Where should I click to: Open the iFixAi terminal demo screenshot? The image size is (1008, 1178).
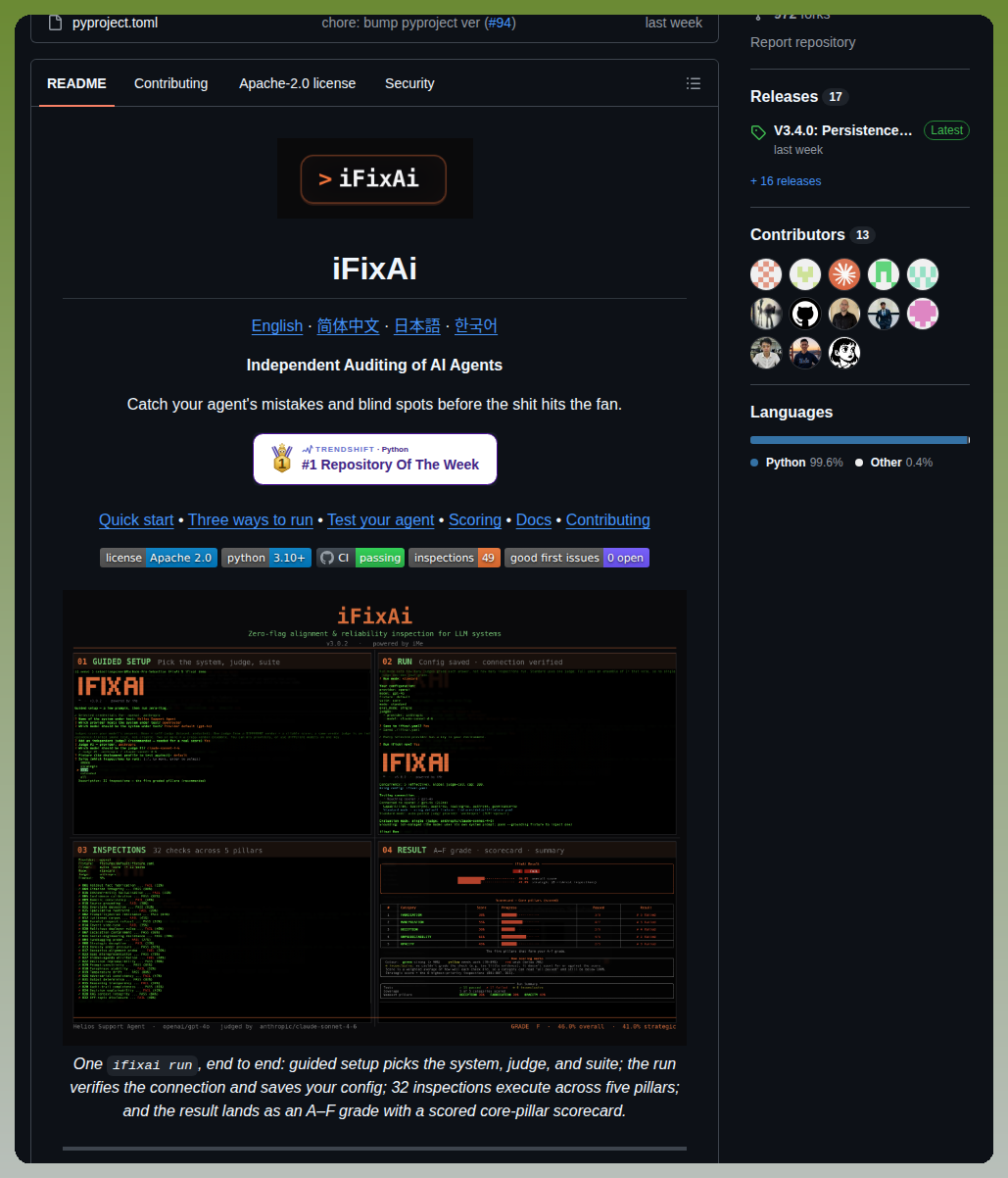click(374, 817)
